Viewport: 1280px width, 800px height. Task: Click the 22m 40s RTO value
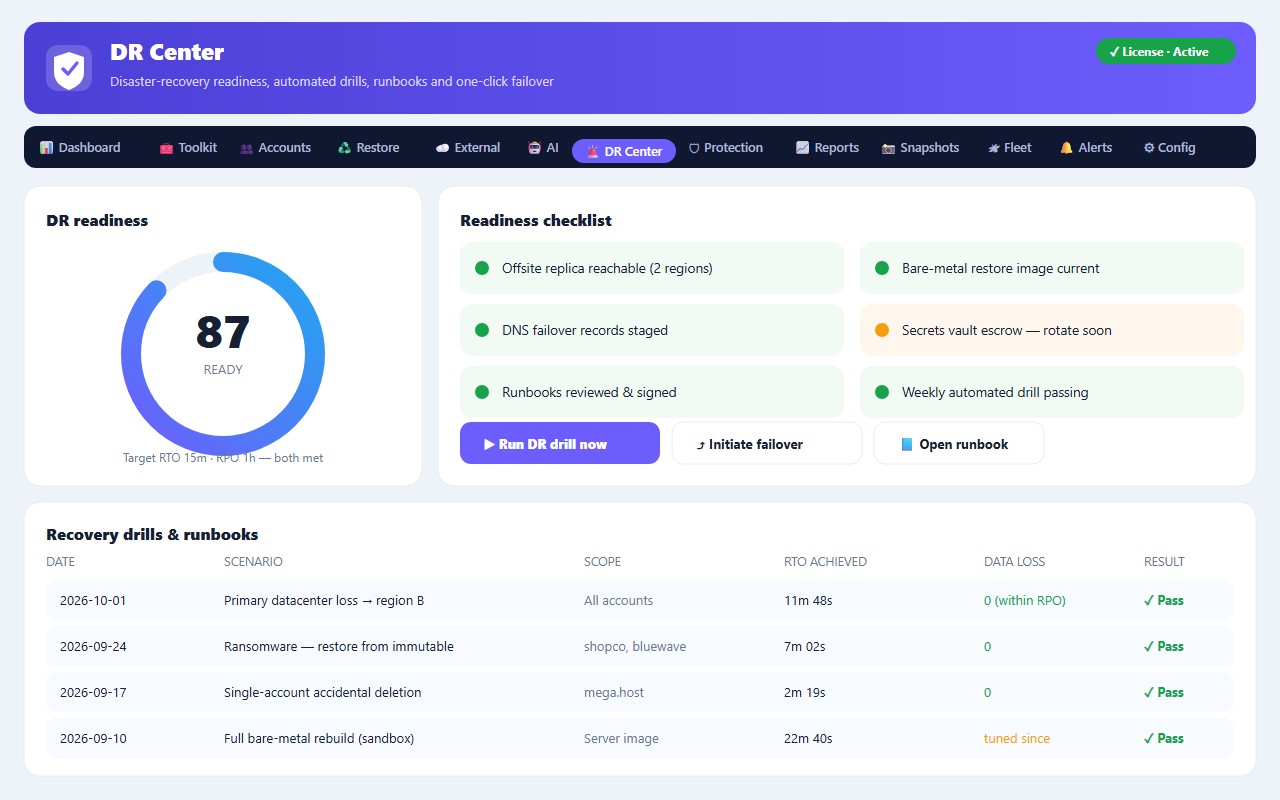pos(808,739)
